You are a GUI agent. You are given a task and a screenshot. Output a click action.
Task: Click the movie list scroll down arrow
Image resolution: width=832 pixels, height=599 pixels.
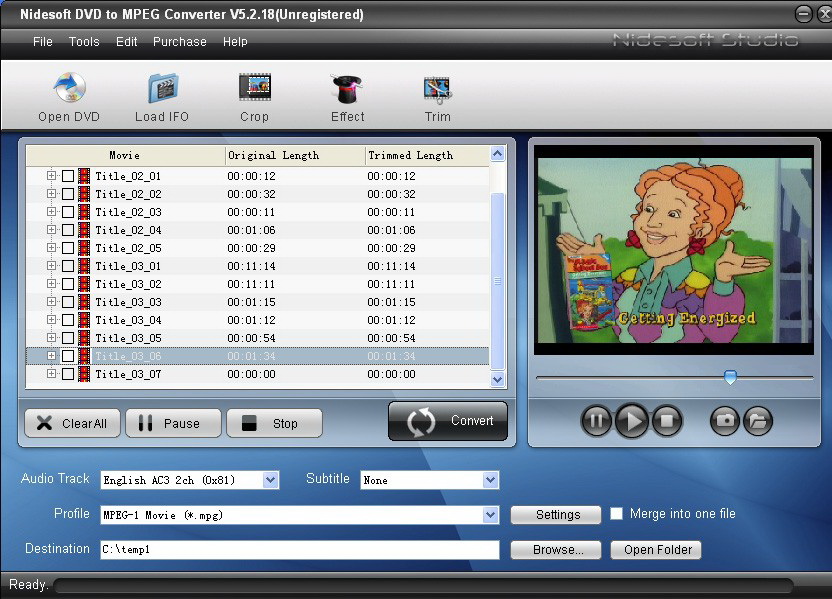497,379
